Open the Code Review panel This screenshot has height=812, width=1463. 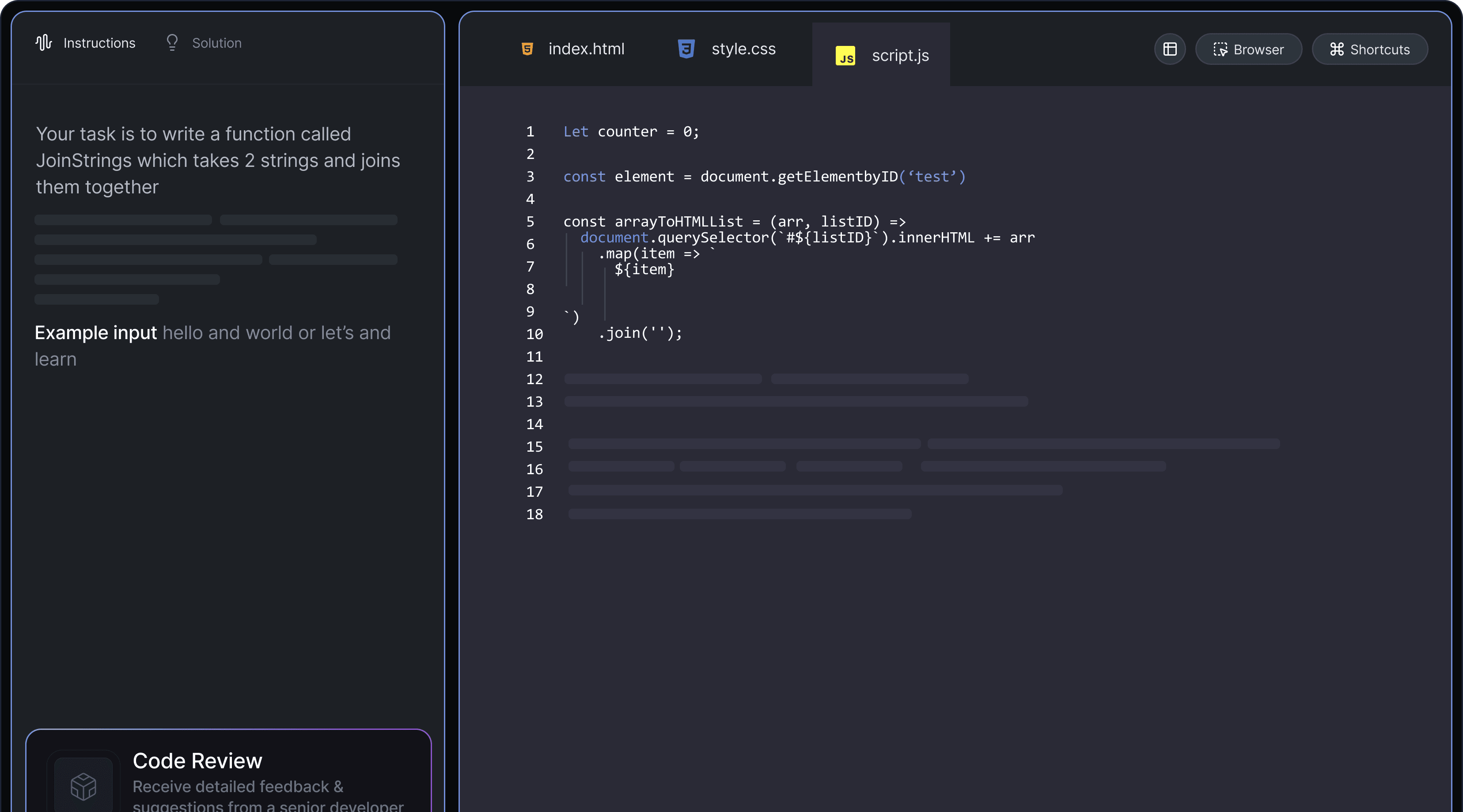(228, 771)
